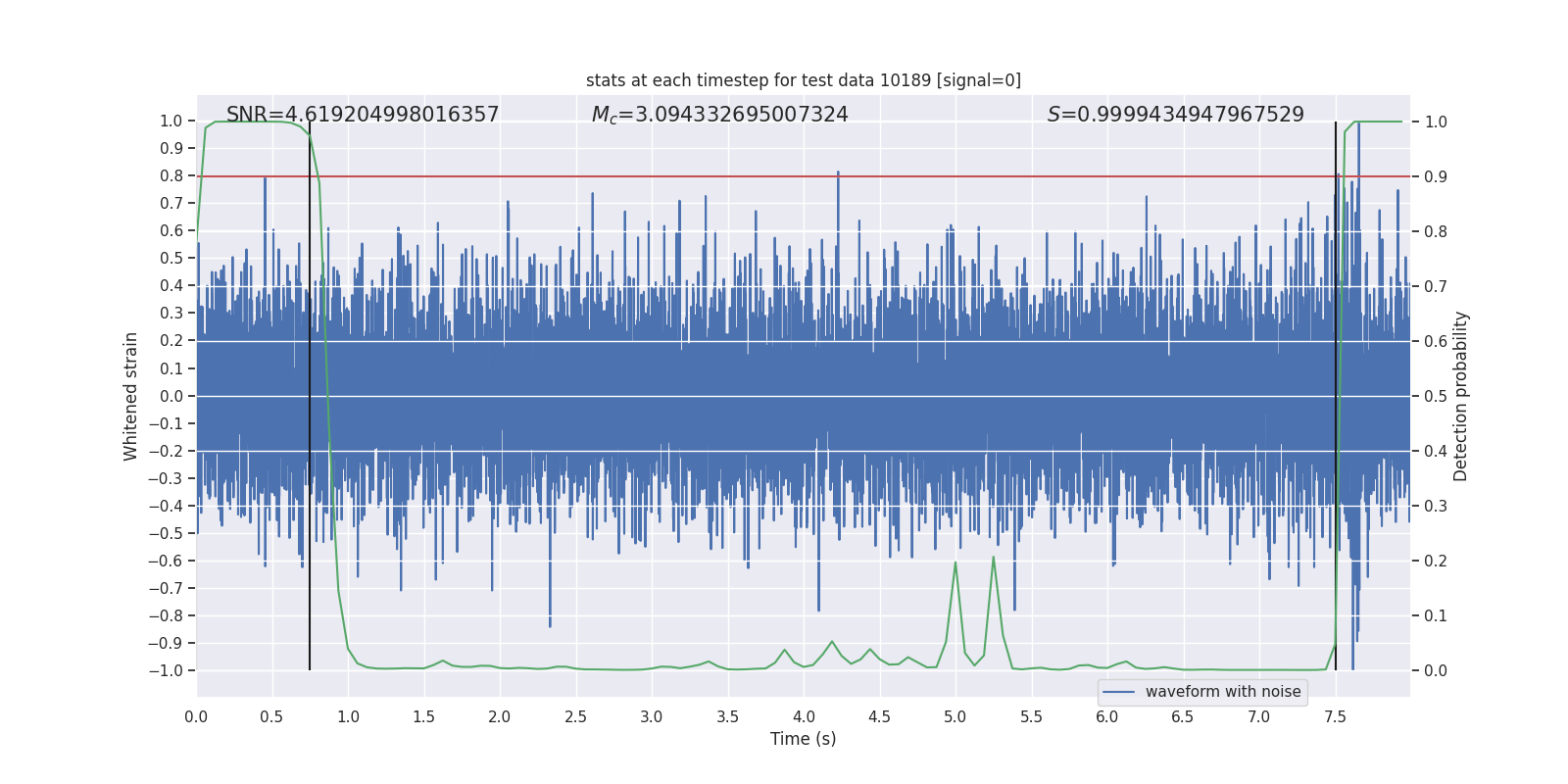Click the 0.2 tick on Detection probability axis
This screenshot has height=784, width=1568.
(1436, 561)
